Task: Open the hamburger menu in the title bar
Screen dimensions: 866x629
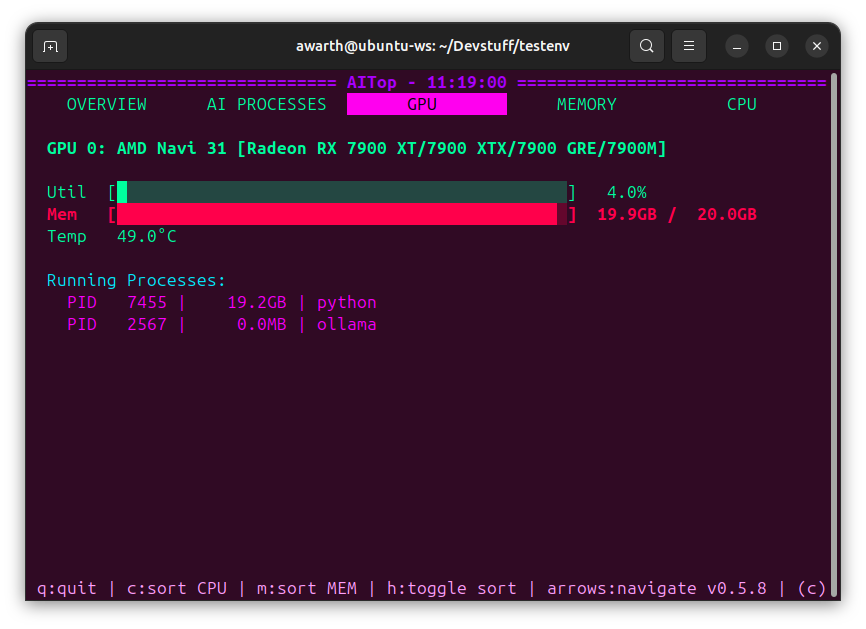Action: pyautogui.click(x=689, y=46)
